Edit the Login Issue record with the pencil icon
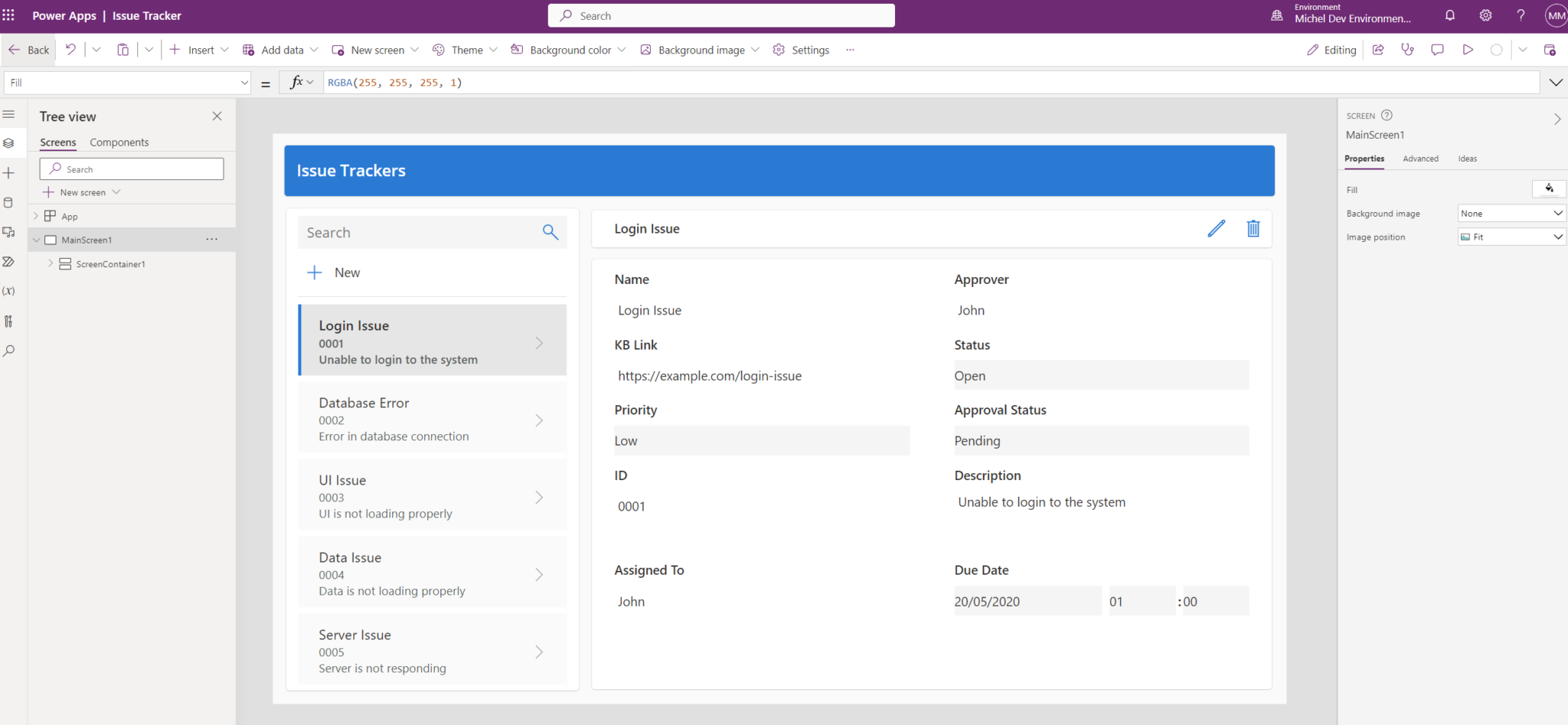1568x725 pixels. 1217,228
